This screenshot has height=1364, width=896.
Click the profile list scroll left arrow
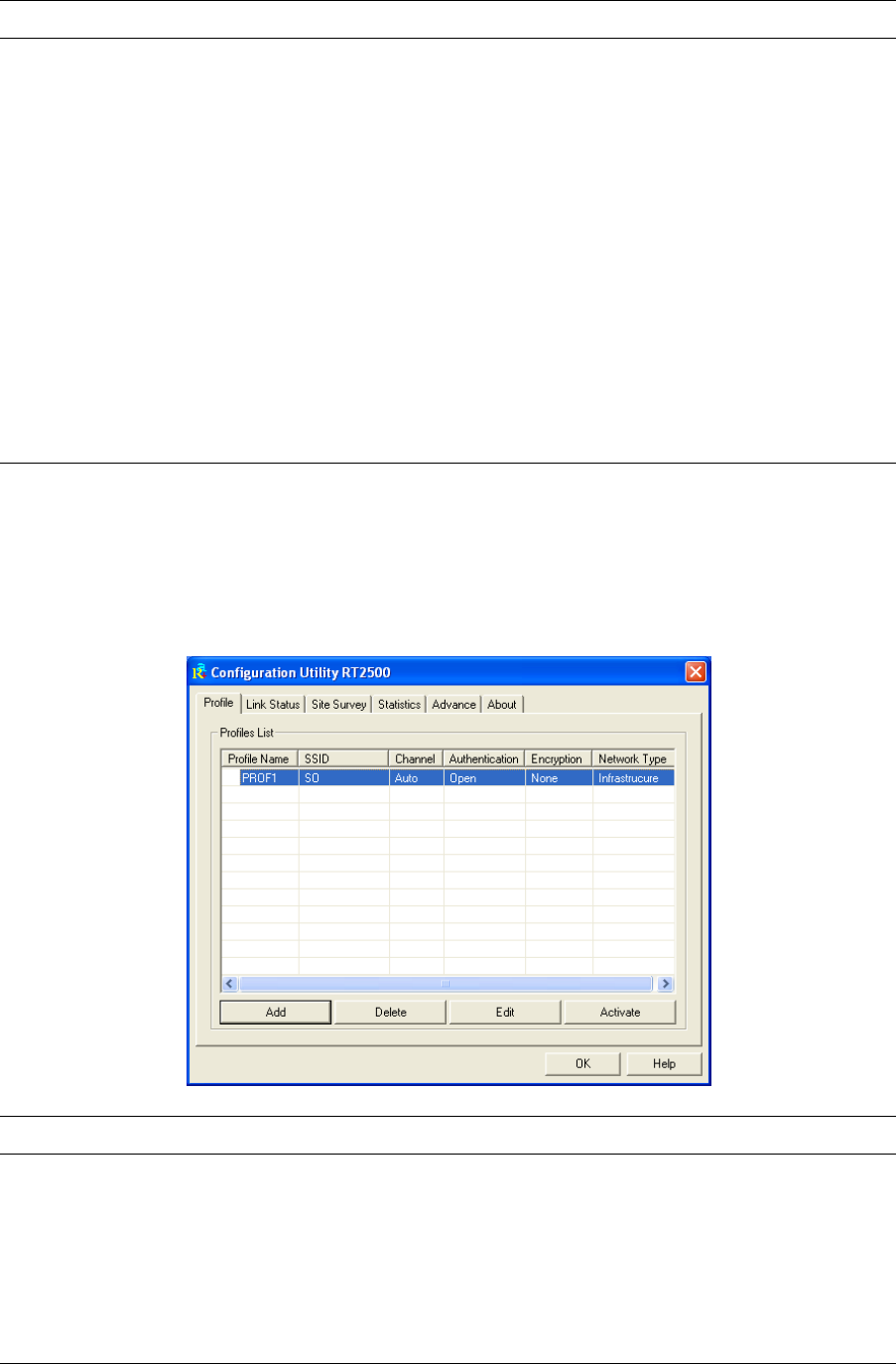click(x=230, y=984)
